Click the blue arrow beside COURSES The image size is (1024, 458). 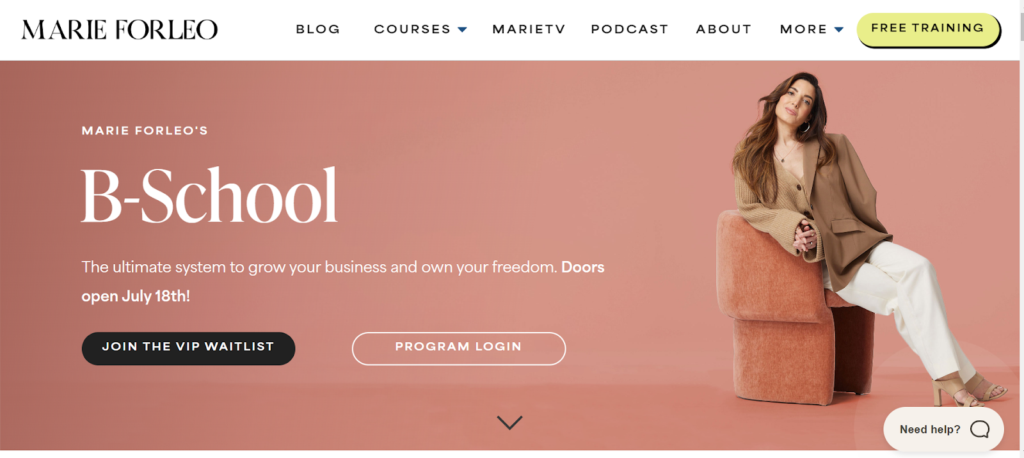462,29
